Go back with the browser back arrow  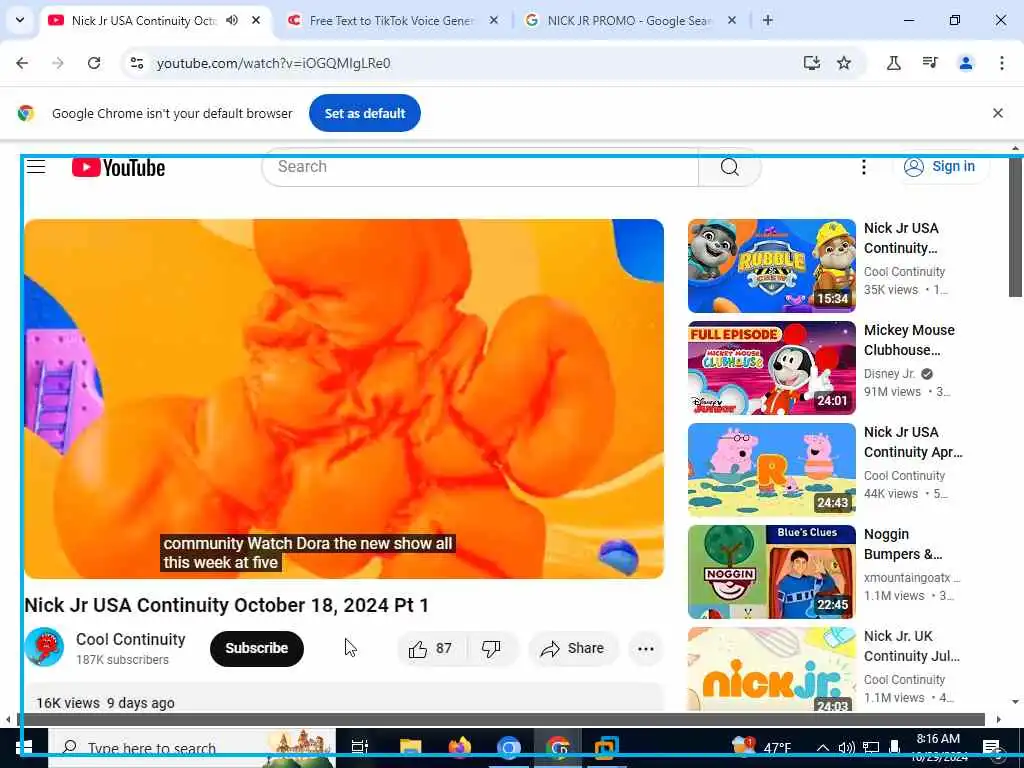(22, 63)
